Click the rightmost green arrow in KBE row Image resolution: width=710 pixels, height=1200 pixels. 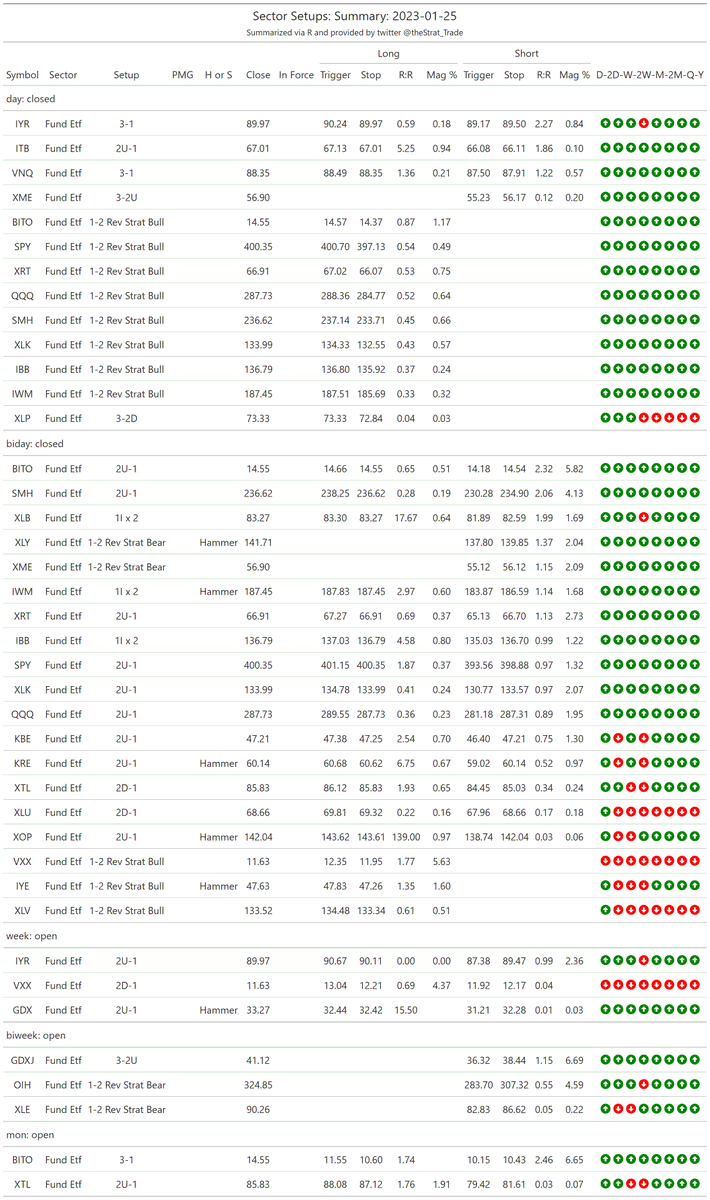point(695,738)
